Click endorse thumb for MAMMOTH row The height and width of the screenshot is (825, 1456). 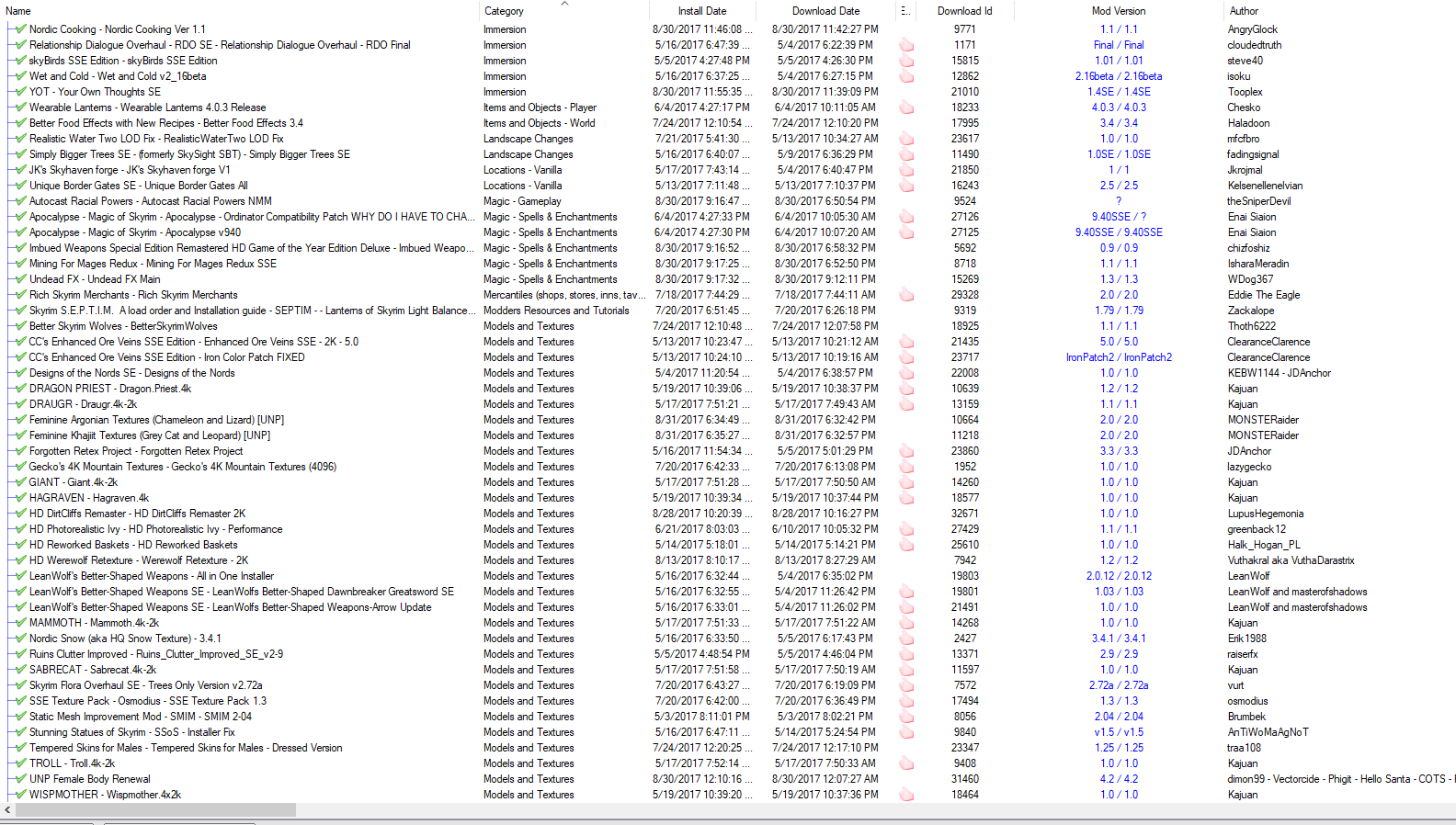(x=906, y=623)
